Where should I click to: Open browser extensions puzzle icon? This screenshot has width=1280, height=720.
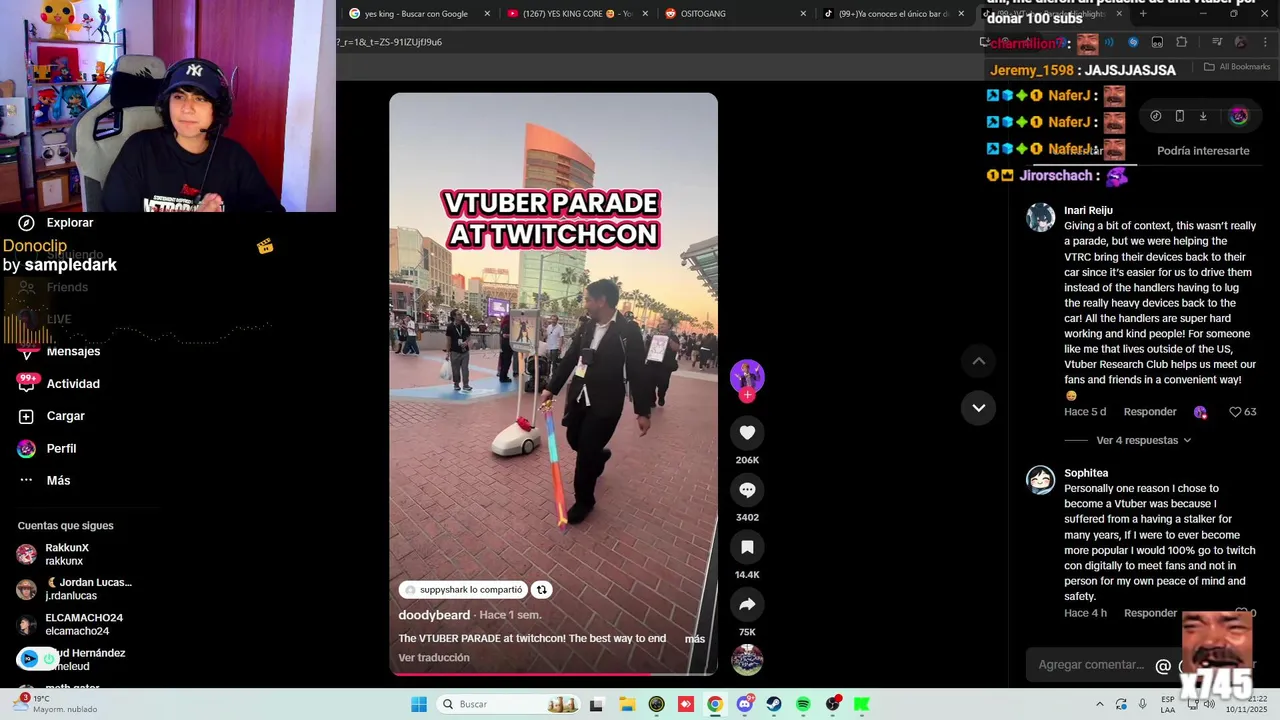(1182, 42)
